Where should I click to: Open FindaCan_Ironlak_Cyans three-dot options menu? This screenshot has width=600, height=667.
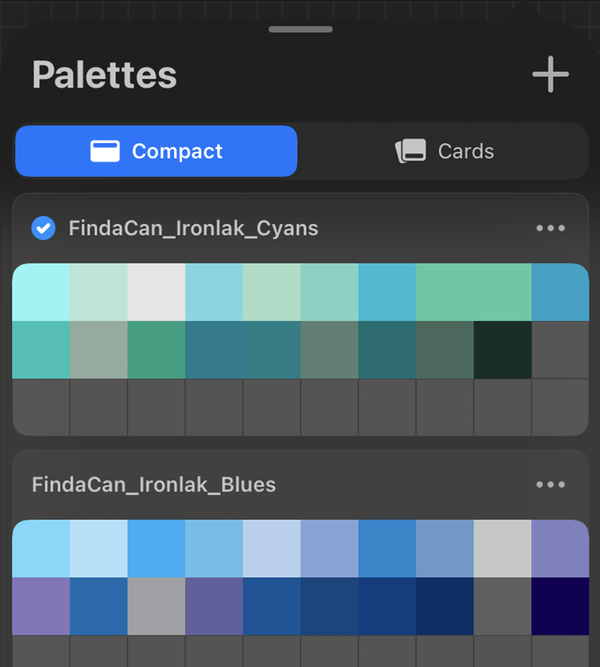coord(550,228)
